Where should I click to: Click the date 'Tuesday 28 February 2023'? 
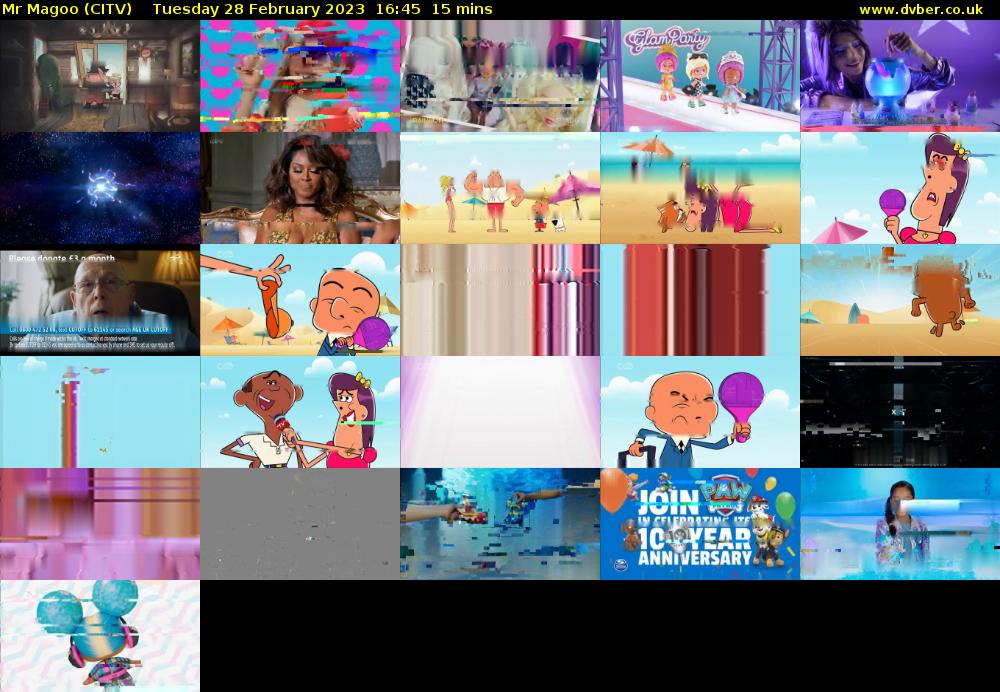point(258,9)
